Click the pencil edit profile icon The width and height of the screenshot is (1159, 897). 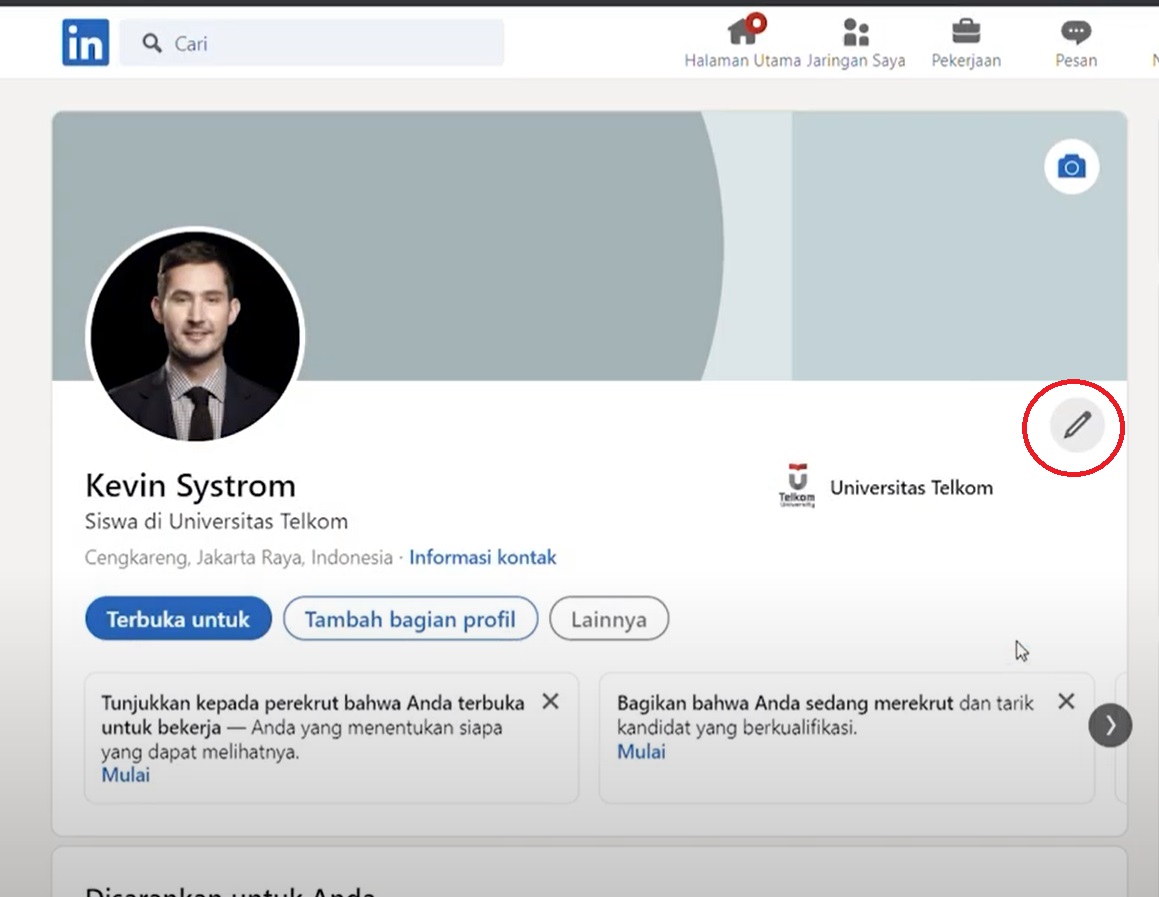pos(1076,426)
